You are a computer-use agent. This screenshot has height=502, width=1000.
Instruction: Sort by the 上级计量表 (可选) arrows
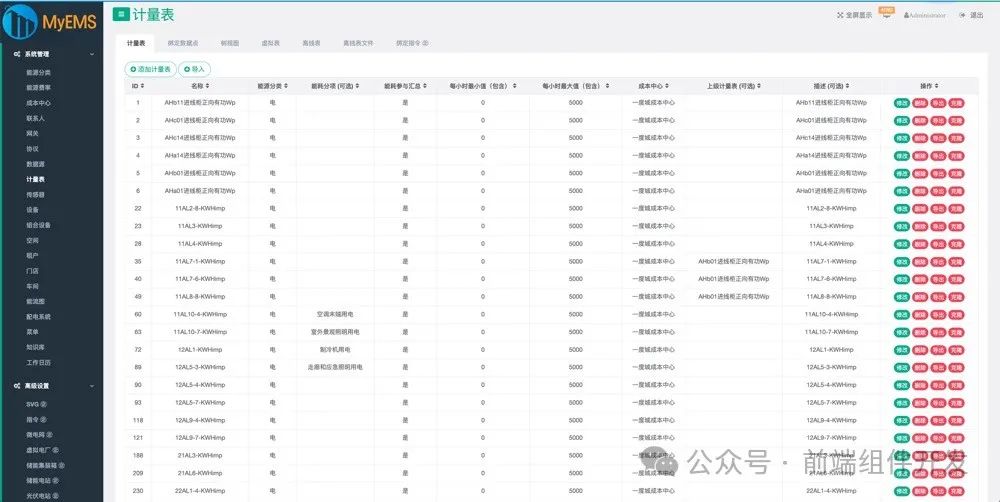(x=759, y=85)
